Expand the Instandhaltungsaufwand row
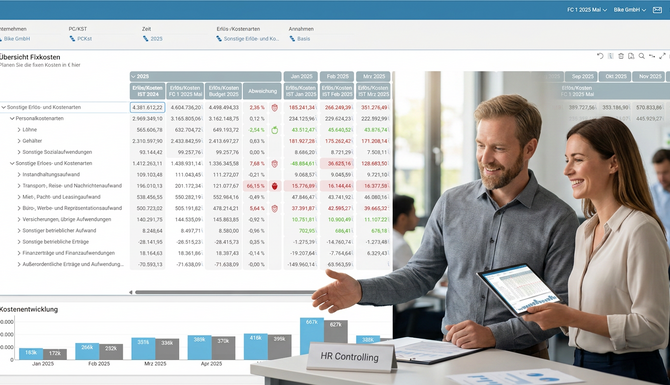The width and height of the screenshot is (670, 385). (x=19, y=175)
